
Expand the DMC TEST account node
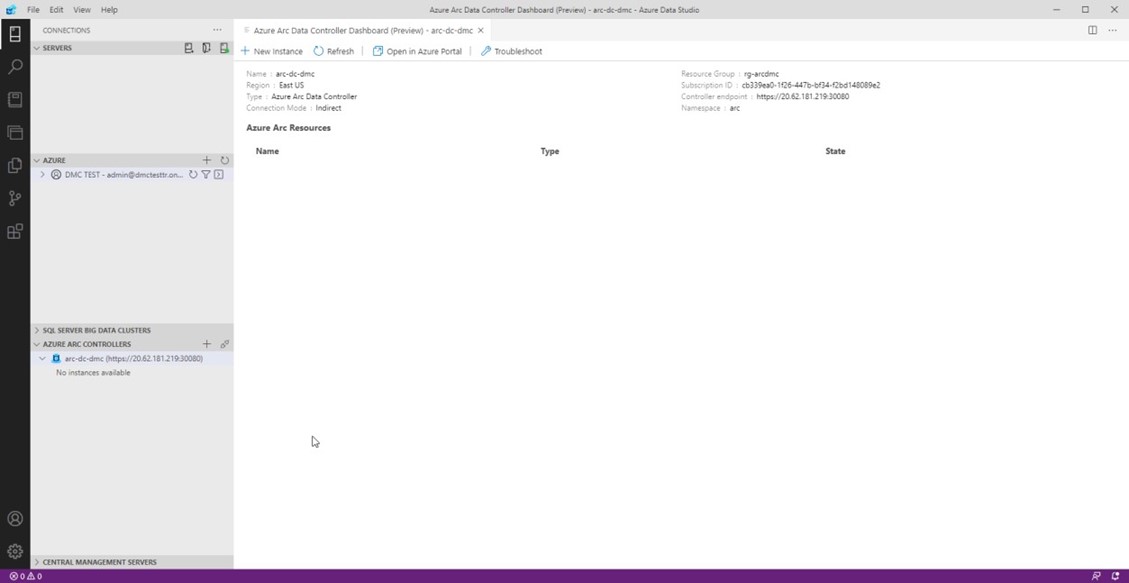coord(42,175)
